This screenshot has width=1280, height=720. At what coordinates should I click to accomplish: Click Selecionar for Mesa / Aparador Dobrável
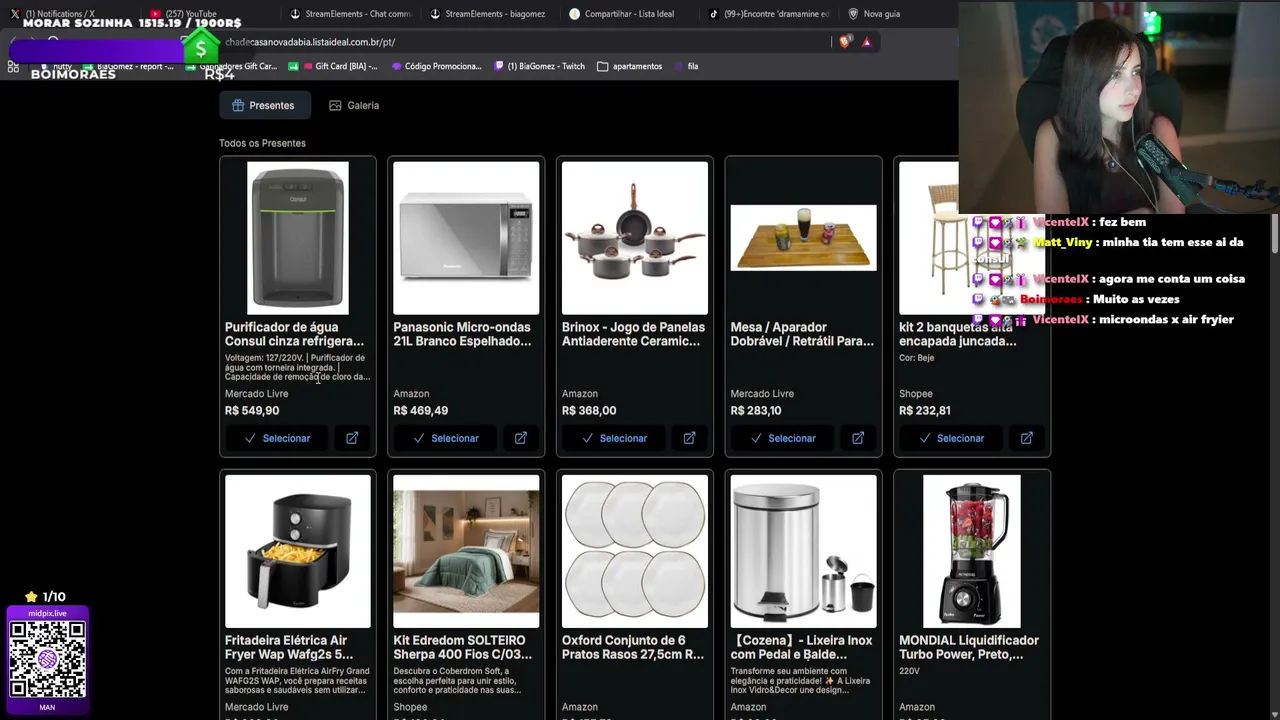[x=783, y=438]
